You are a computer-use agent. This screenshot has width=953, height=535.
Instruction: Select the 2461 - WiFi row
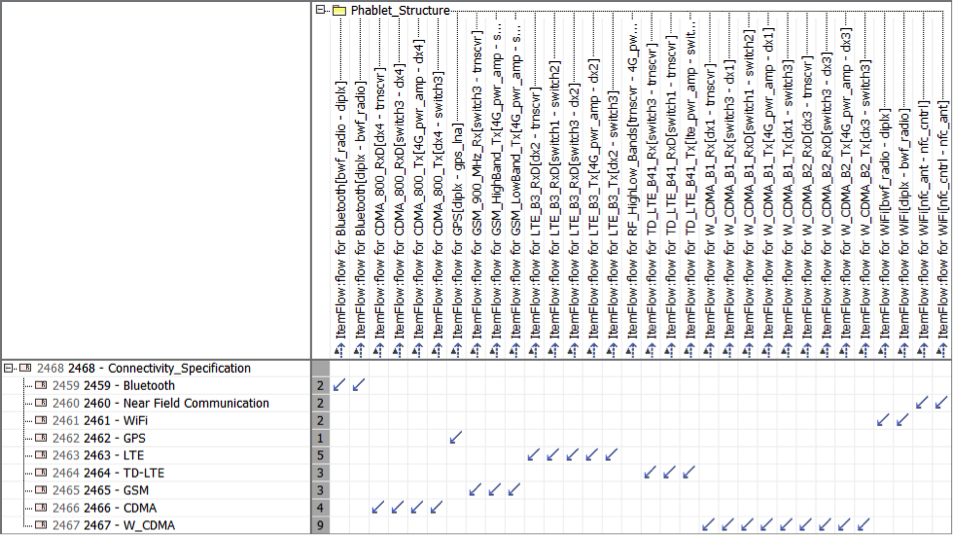100,420
